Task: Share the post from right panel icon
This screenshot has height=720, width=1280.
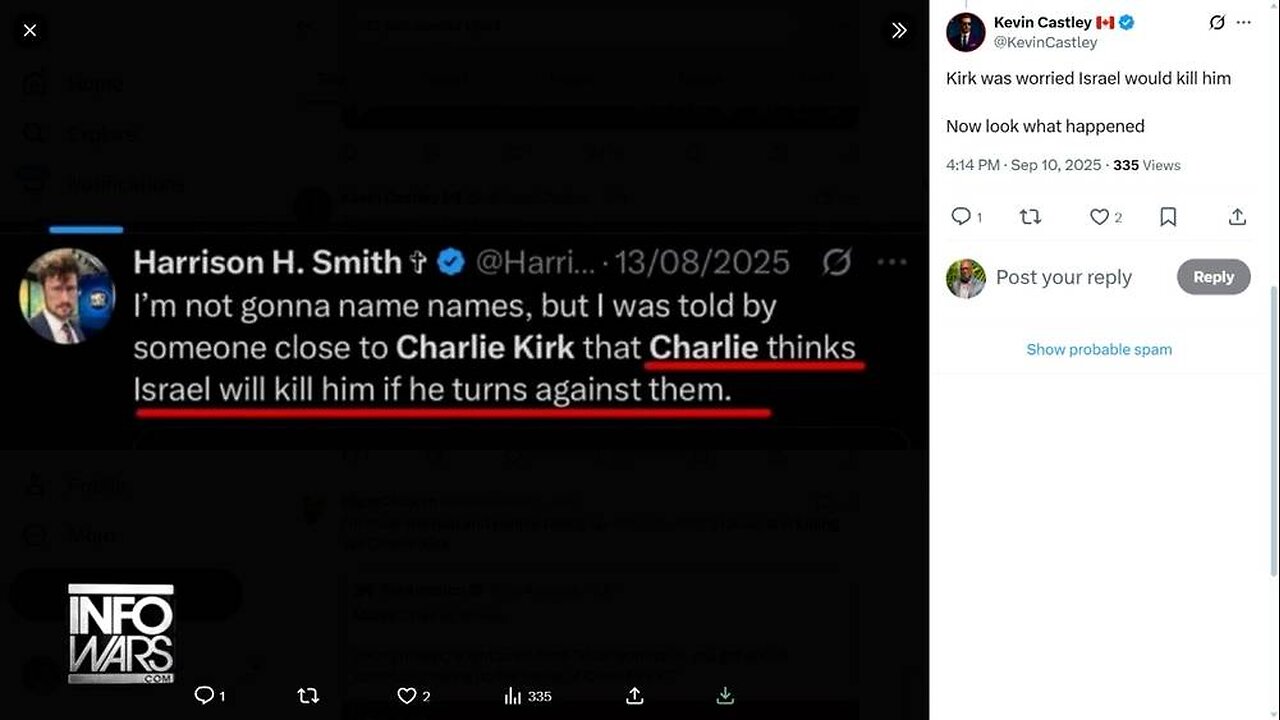Action: click(1237, 216)
